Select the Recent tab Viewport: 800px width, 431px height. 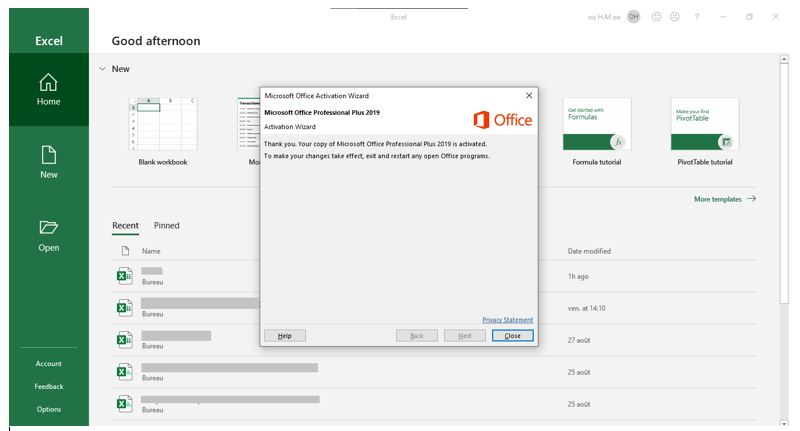pyautogui.click(x=125, y=226)
